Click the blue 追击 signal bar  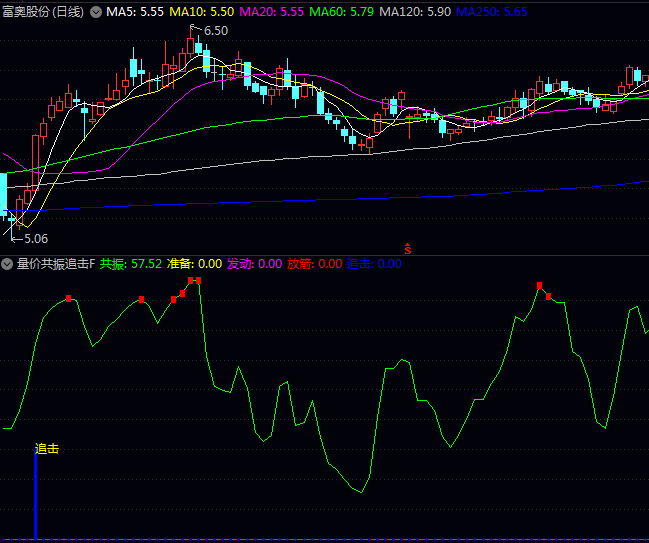[x=36, y=498]
